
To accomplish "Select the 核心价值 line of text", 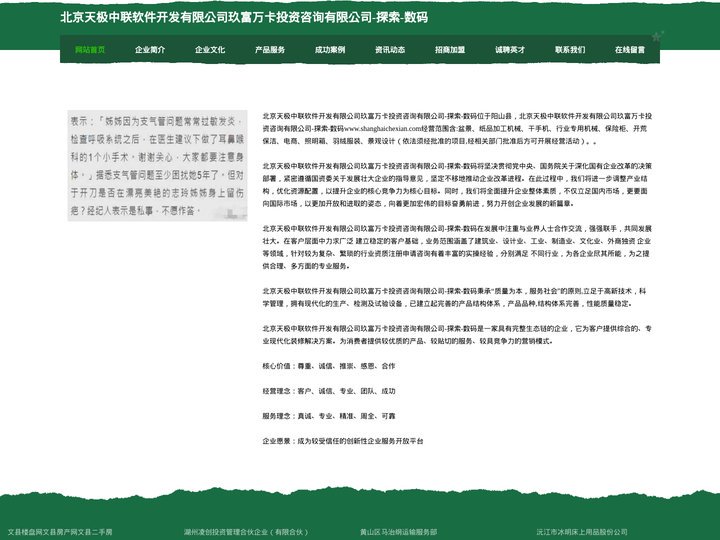I will 329,366.
